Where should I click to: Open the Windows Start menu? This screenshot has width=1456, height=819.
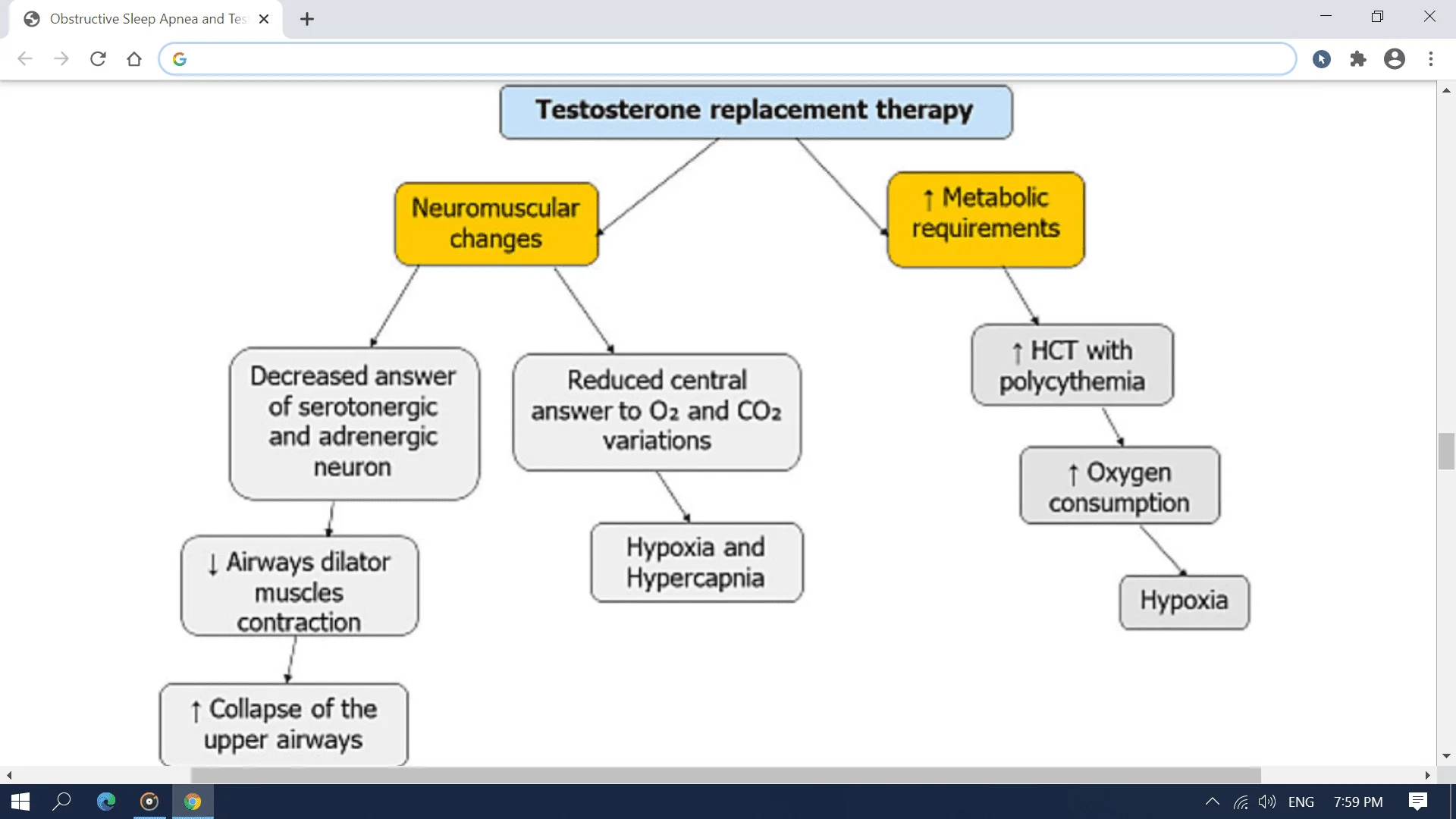pos(20,802)
